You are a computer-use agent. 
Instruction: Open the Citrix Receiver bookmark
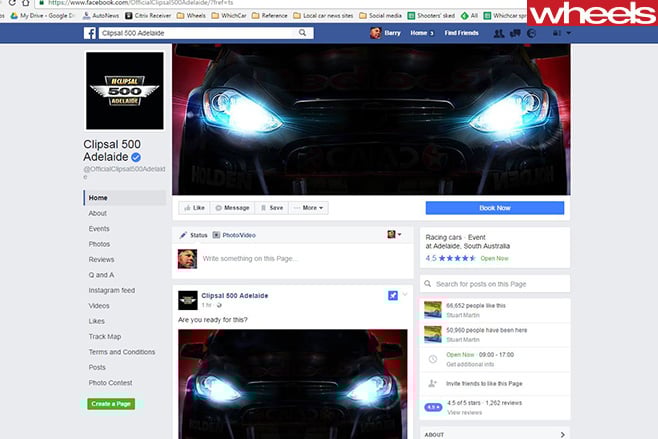148,16
